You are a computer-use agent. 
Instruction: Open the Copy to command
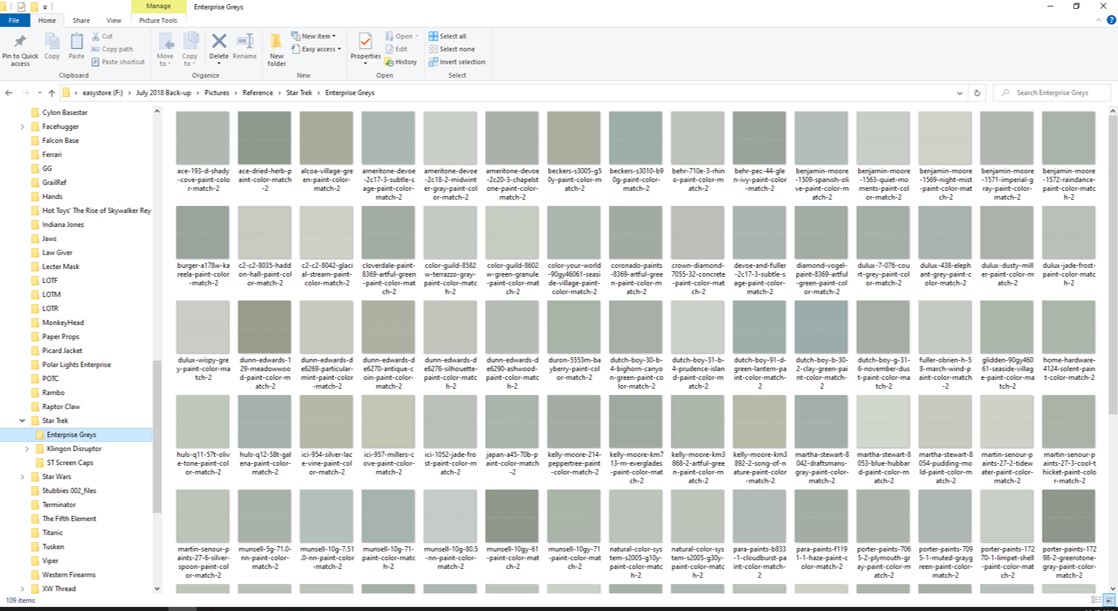coord(190,49)
